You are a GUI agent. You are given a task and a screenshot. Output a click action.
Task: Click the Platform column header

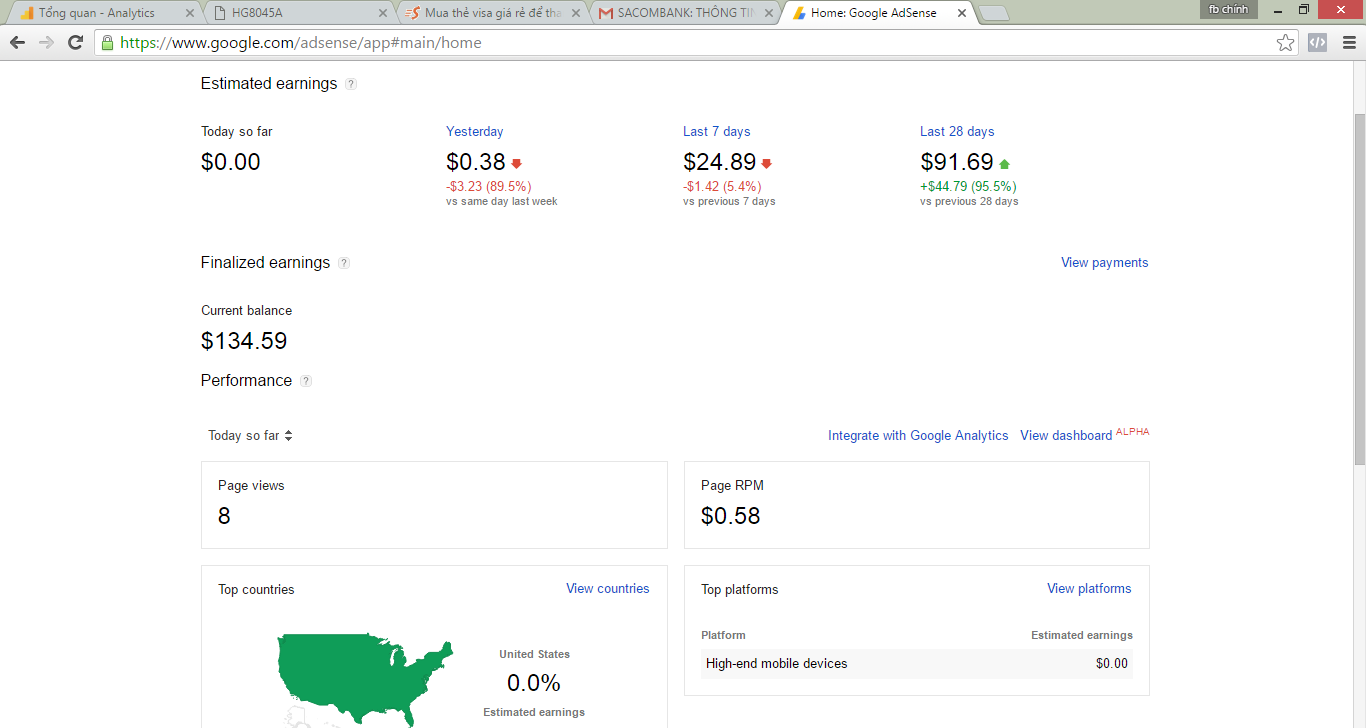click(723, 636)
